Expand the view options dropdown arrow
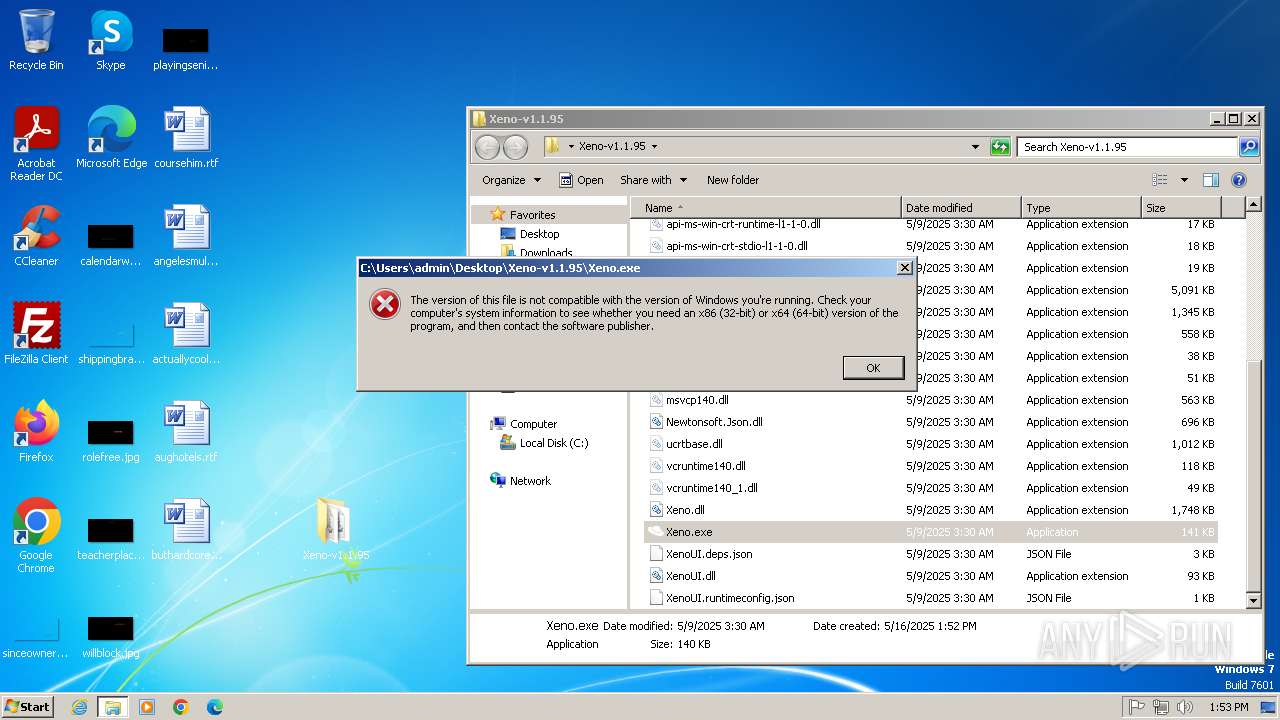The image size is (1280, 720). coord(1184,180)
